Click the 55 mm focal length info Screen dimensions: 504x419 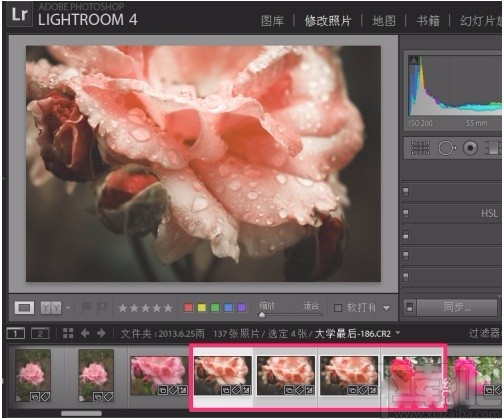(476, 123)
